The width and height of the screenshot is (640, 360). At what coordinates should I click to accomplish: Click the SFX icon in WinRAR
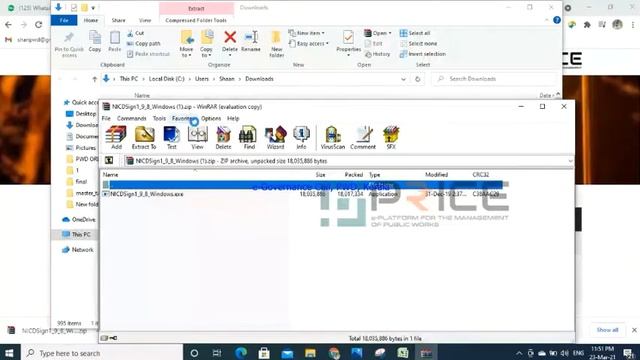pyautogui.click(x=391, y=138)
